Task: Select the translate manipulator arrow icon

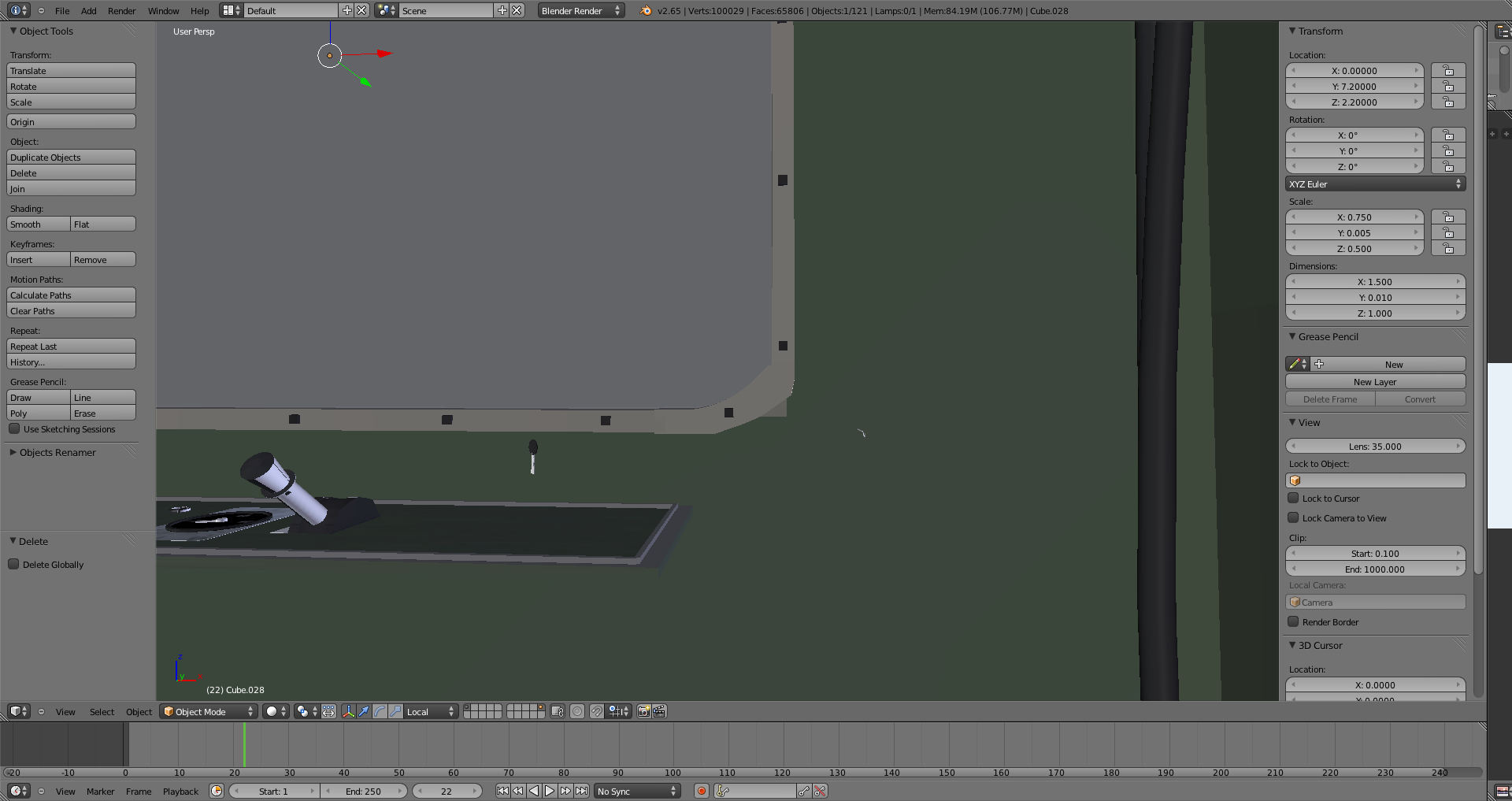Action: pos(364,711)
